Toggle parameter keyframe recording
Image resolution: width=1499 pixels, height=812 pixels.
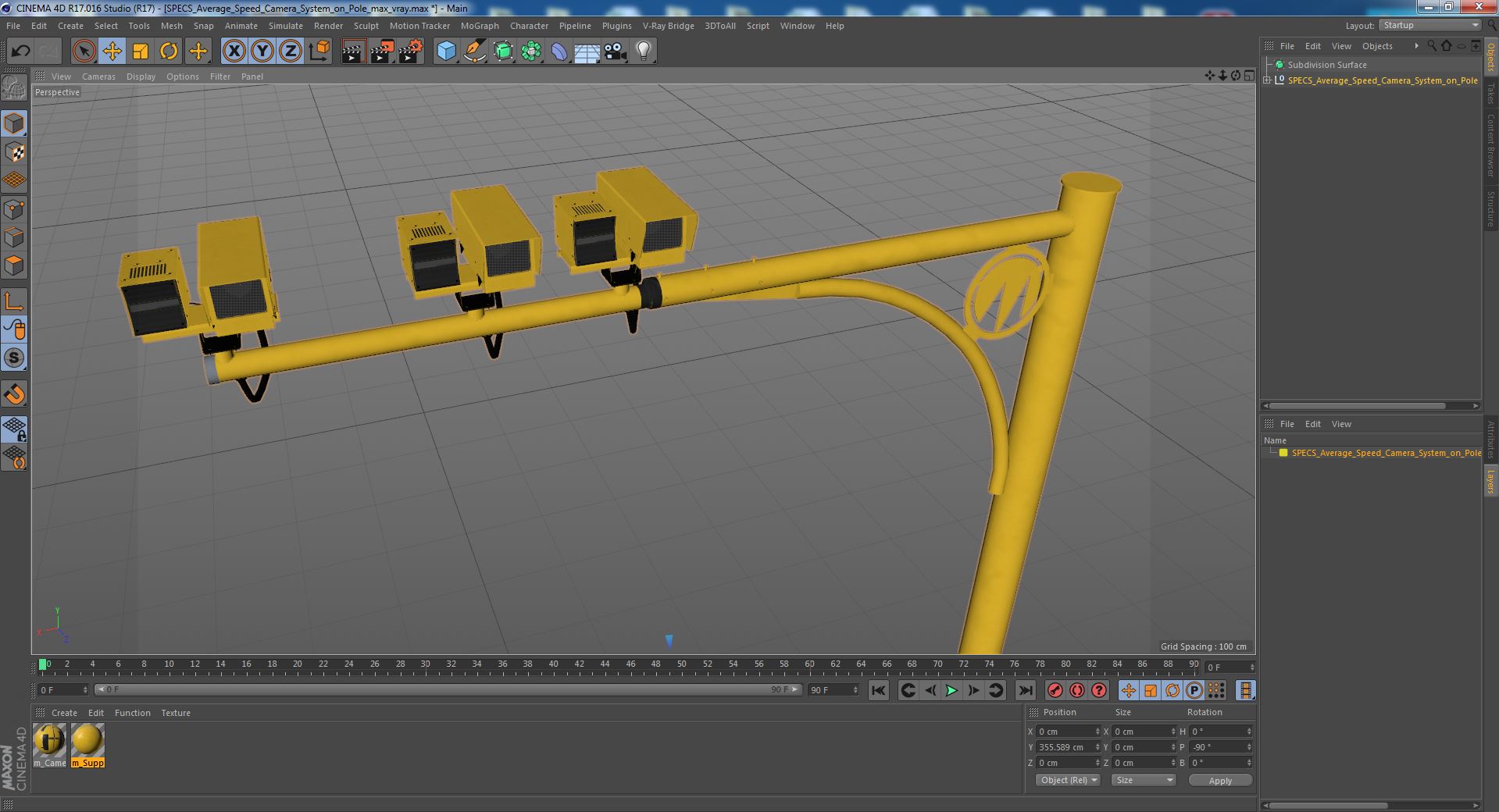[1194, 690]
